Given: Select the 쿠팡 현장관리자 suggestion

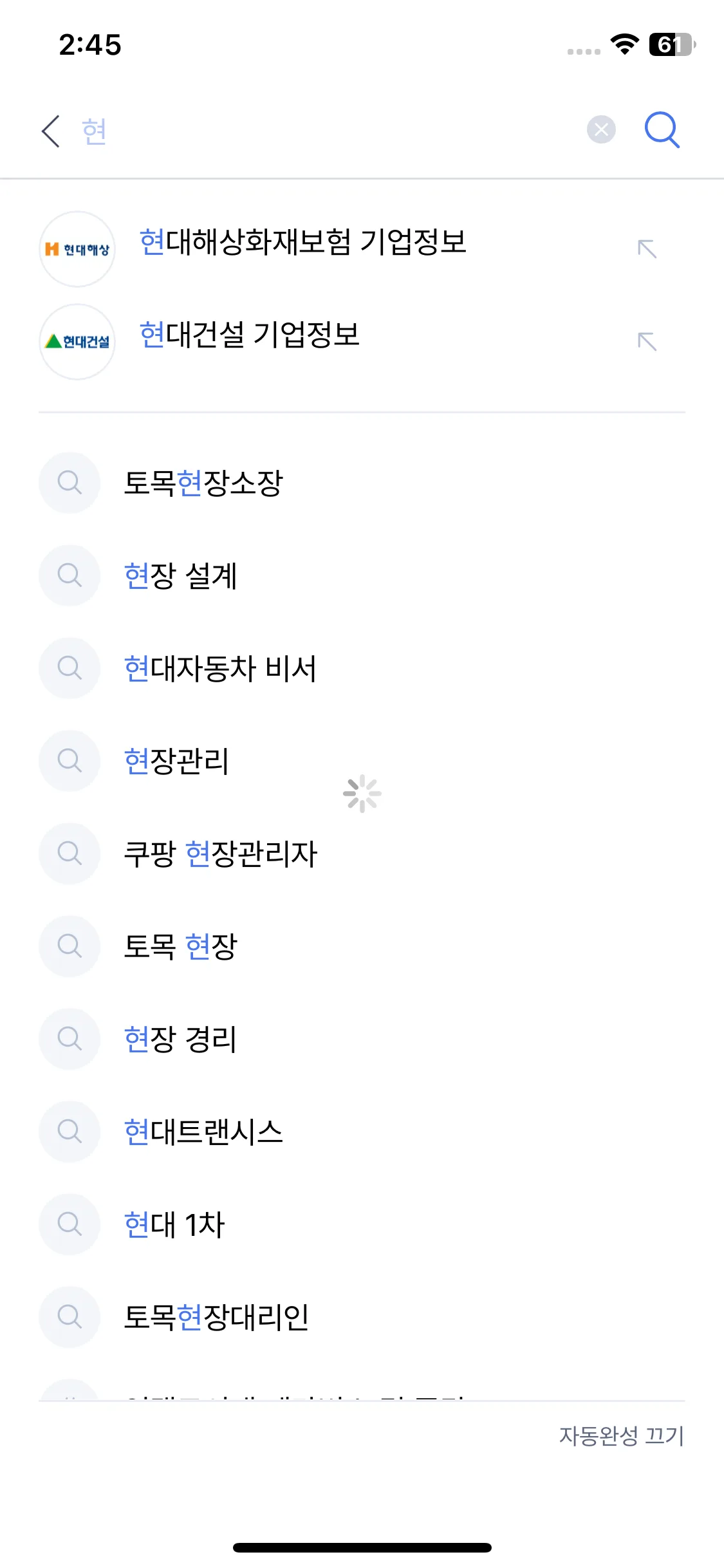Looking at the screenshot, I should point(220,854).
